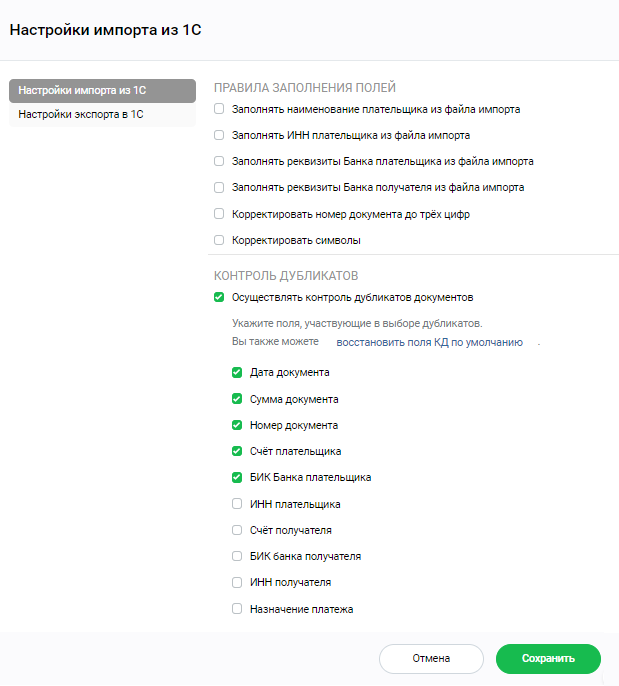The image size is (619, 686).
Task: Uncheck 'Сумма документа' duplicate field
Action: click(x=237, y=399)
